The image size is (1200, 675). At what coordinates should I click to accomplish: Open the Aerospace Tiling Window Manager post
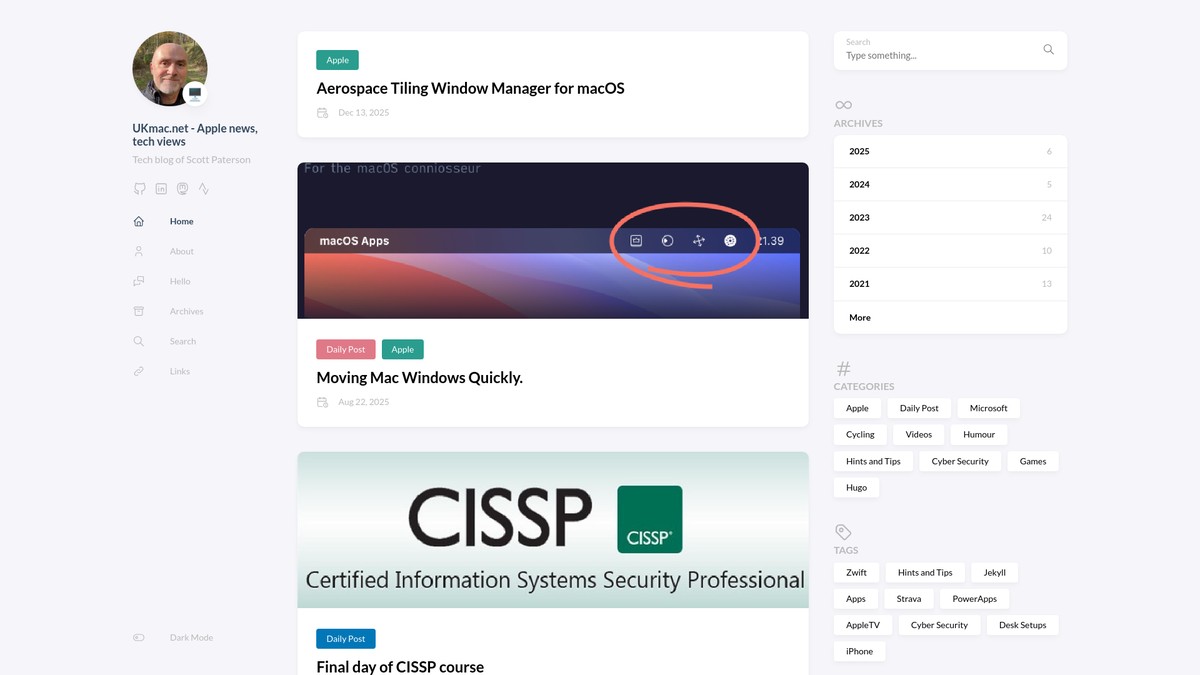click(470, 88)
